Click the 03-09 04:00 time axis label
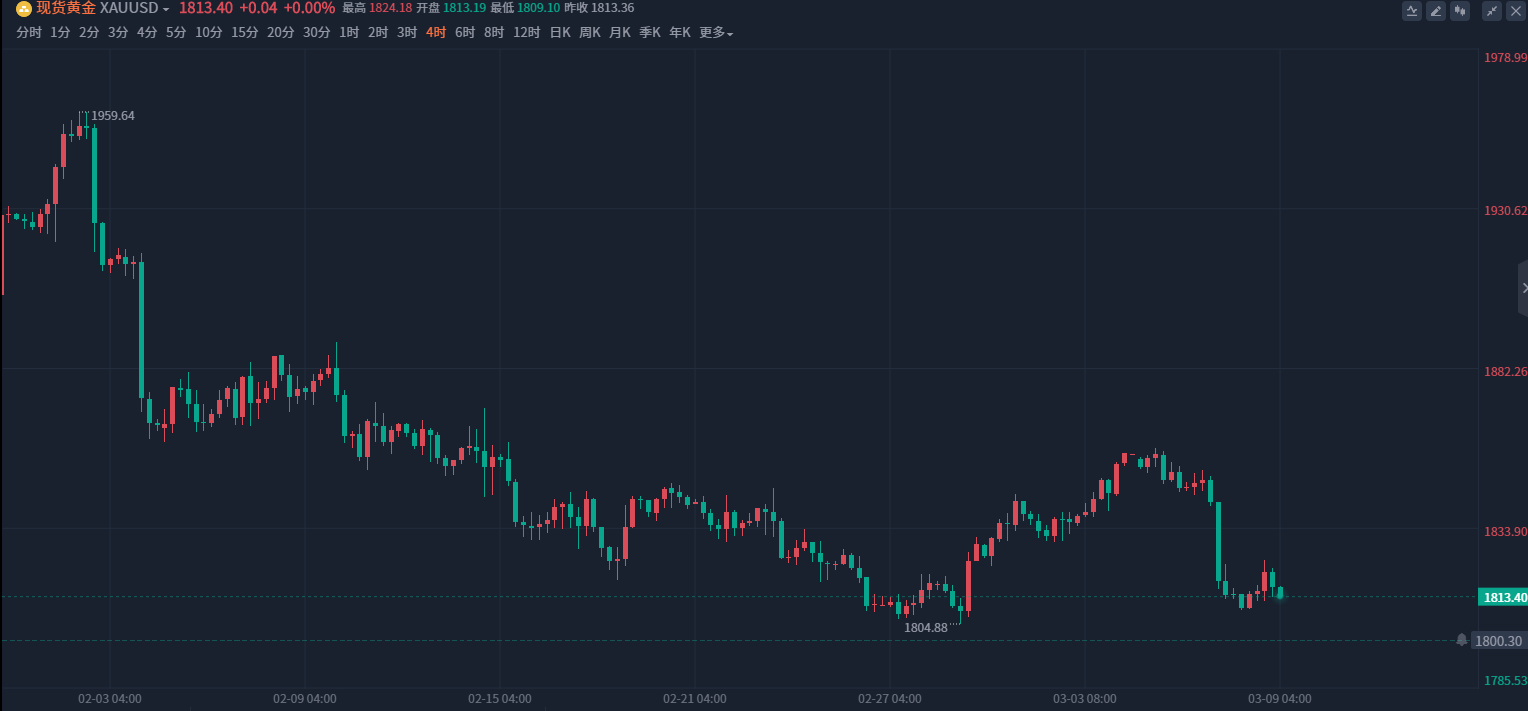1528x711 pixels. [x=1280, y=699]
